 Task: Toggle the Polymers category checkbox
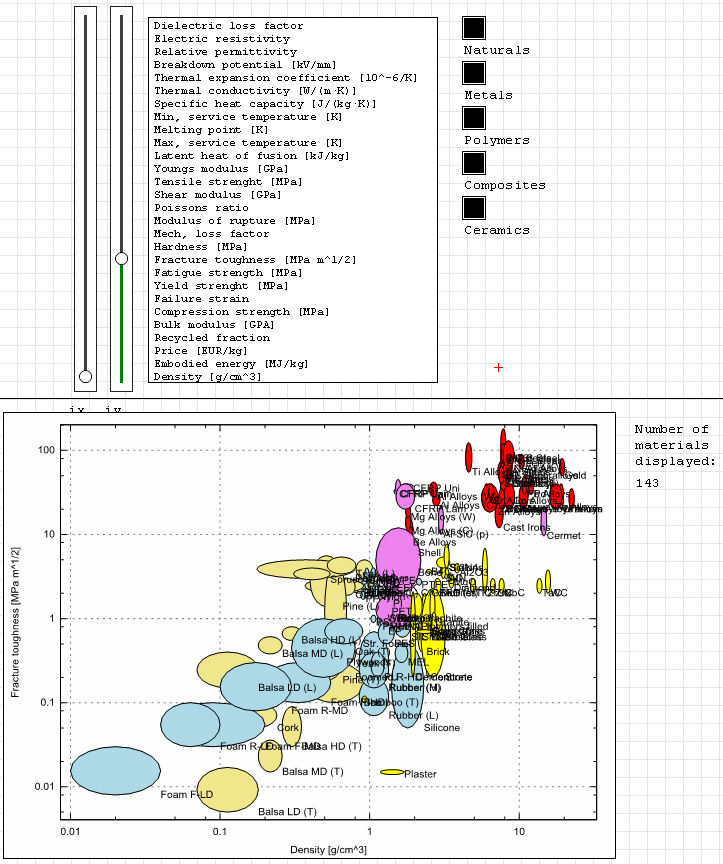point(474,118)
